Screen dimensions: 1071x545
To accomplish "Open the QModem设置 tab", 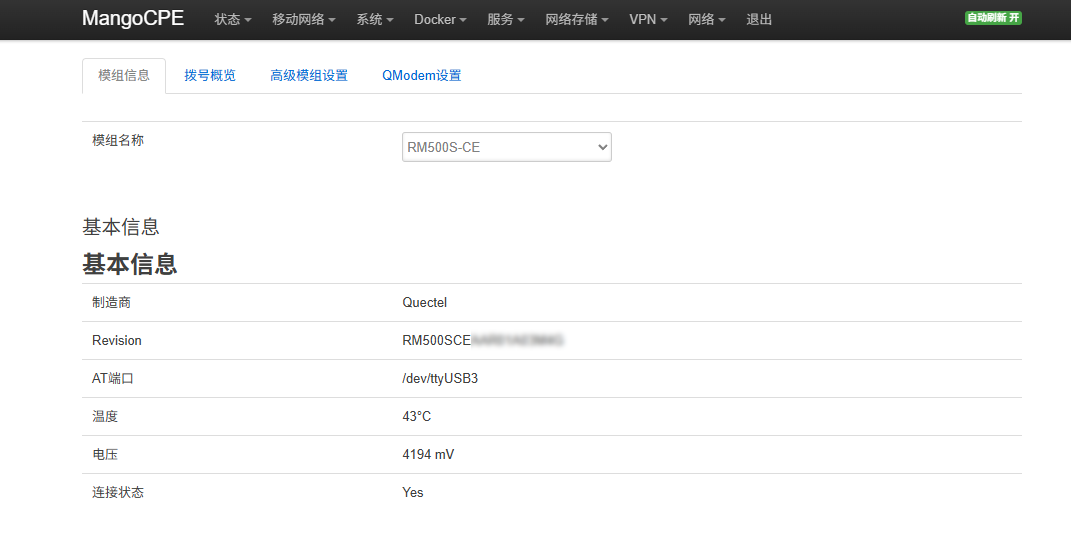I will [x=422, y=75].
